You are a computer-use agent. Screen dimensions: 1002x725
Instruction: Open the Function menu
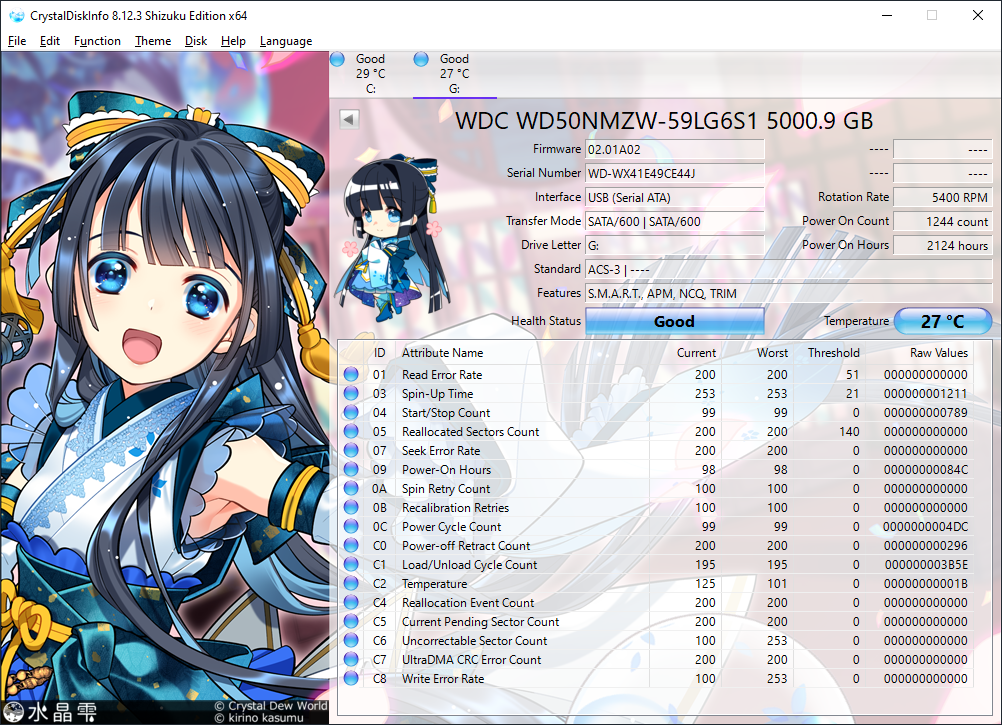[x=97, y=41]
